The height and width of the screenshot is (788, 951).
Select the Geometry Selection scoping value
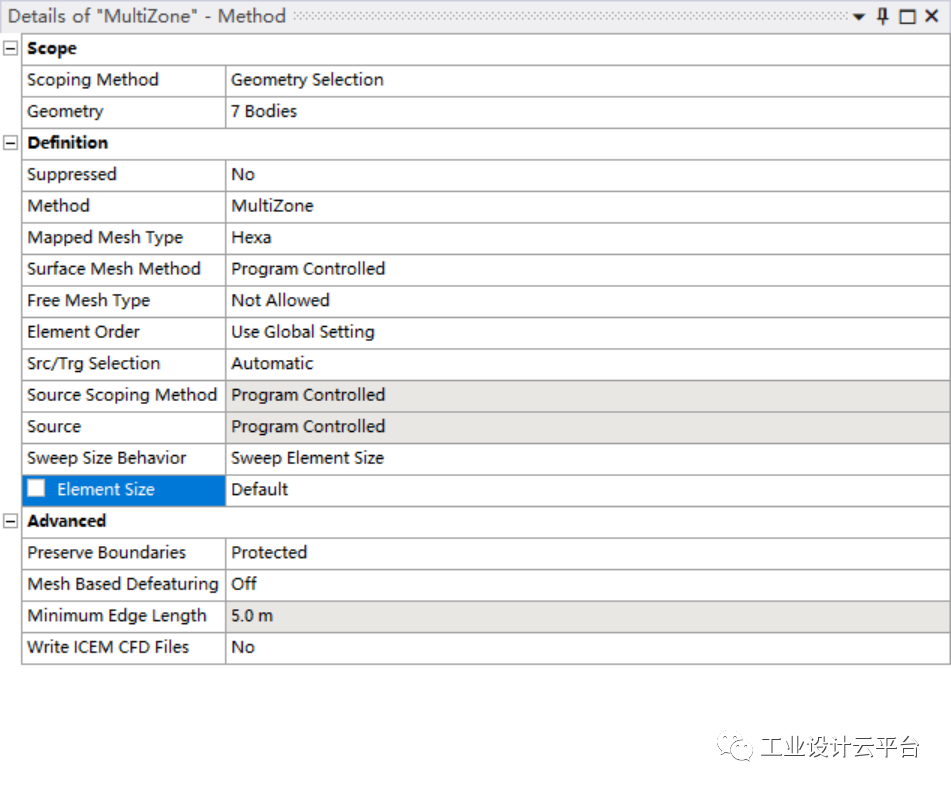point(587,80)
